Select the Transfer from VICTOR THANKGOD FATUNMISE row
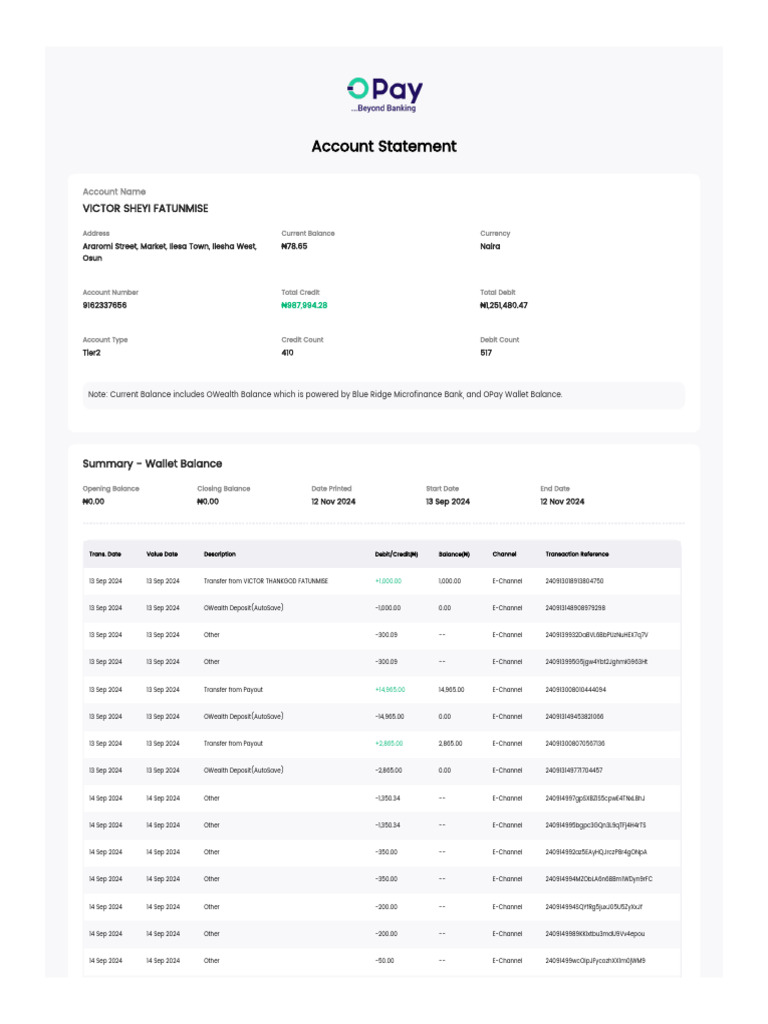The height and width of the screenshot is (1024, 768). tap(265, 581)
